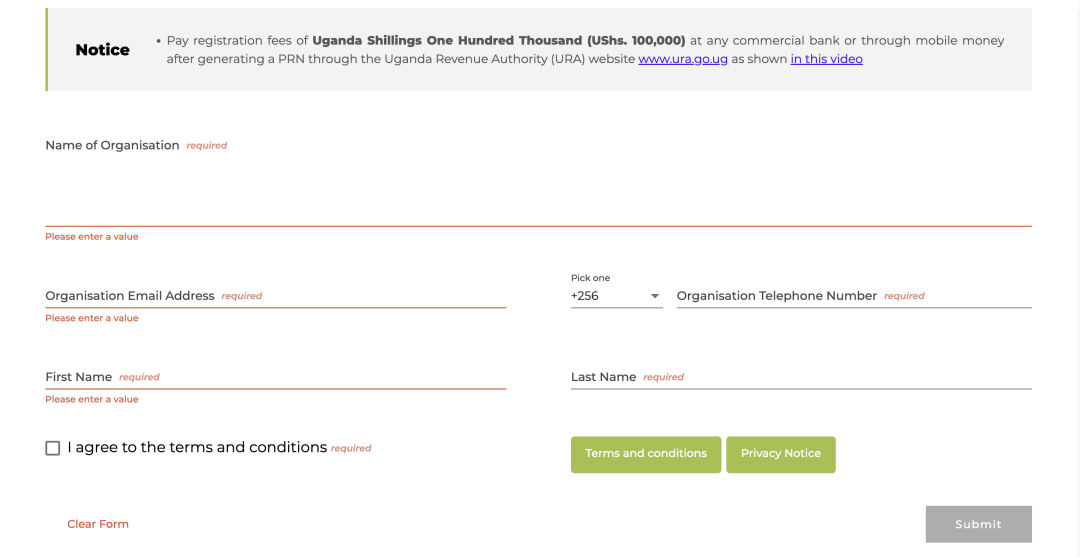Click the Notice heading in the banner
1080x557 pixels.
pyautogui.click(x=103, y=50)
